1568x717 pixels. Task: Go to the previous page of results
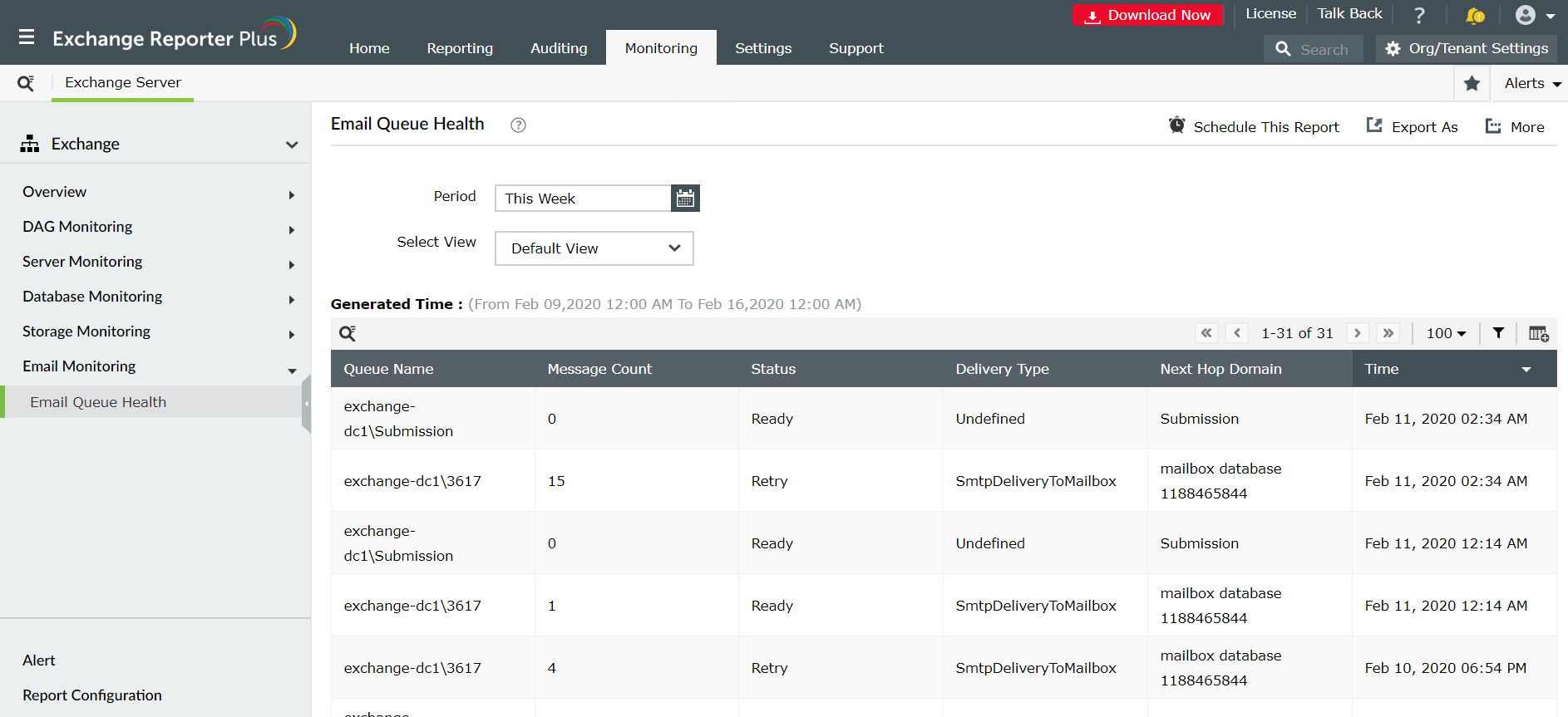pos(1237,333)
